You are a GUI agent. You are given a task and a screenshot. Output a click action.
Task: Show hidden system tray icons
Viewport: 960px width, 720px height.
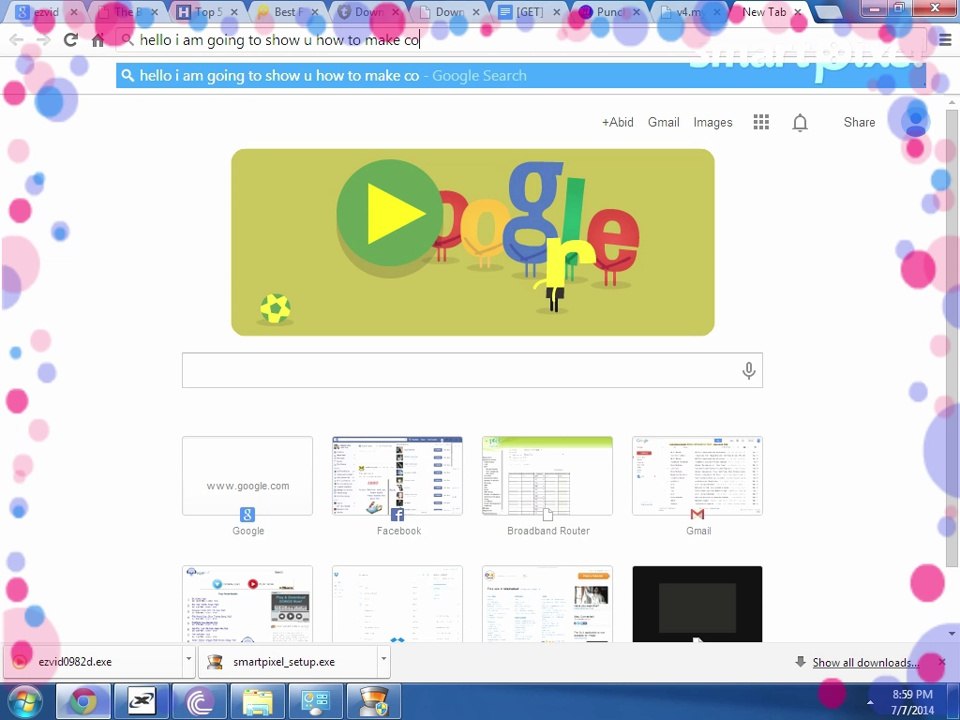tap(870, 702)
